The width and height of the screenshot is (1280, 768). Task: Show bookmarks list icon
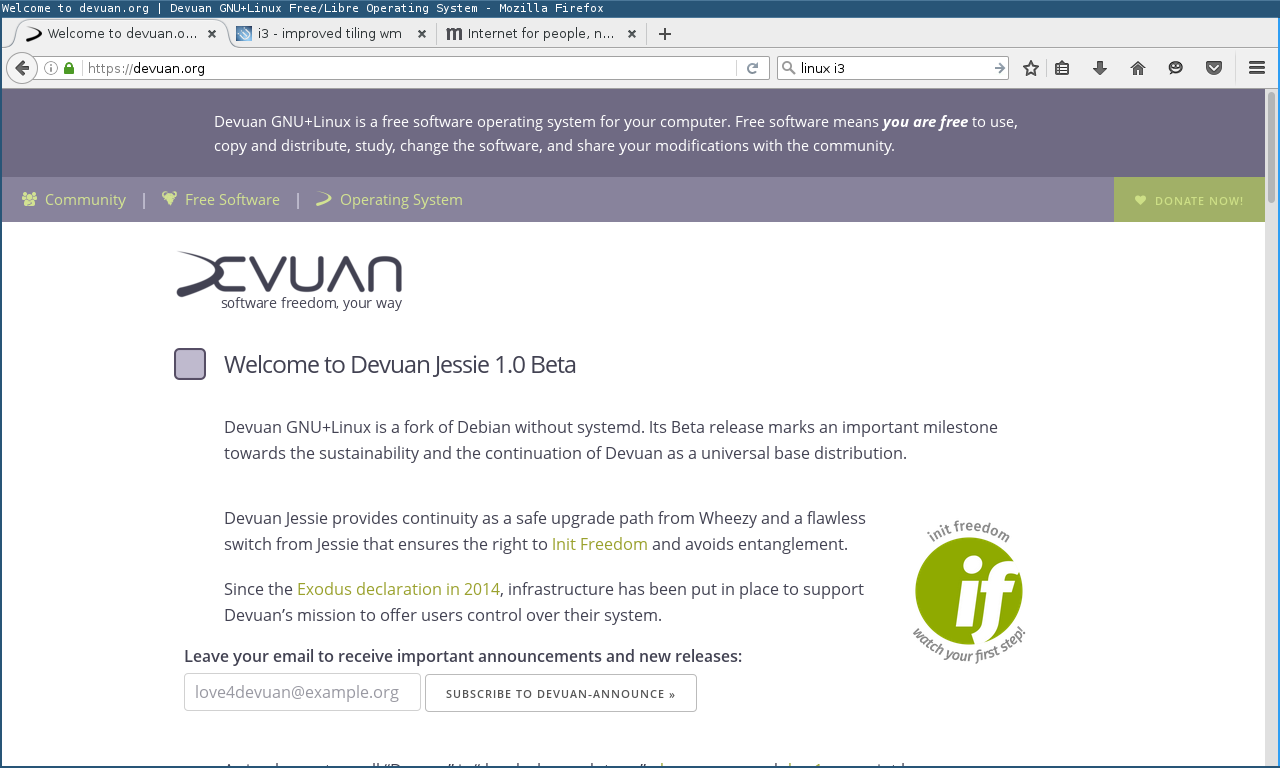tap(1062, 68)
